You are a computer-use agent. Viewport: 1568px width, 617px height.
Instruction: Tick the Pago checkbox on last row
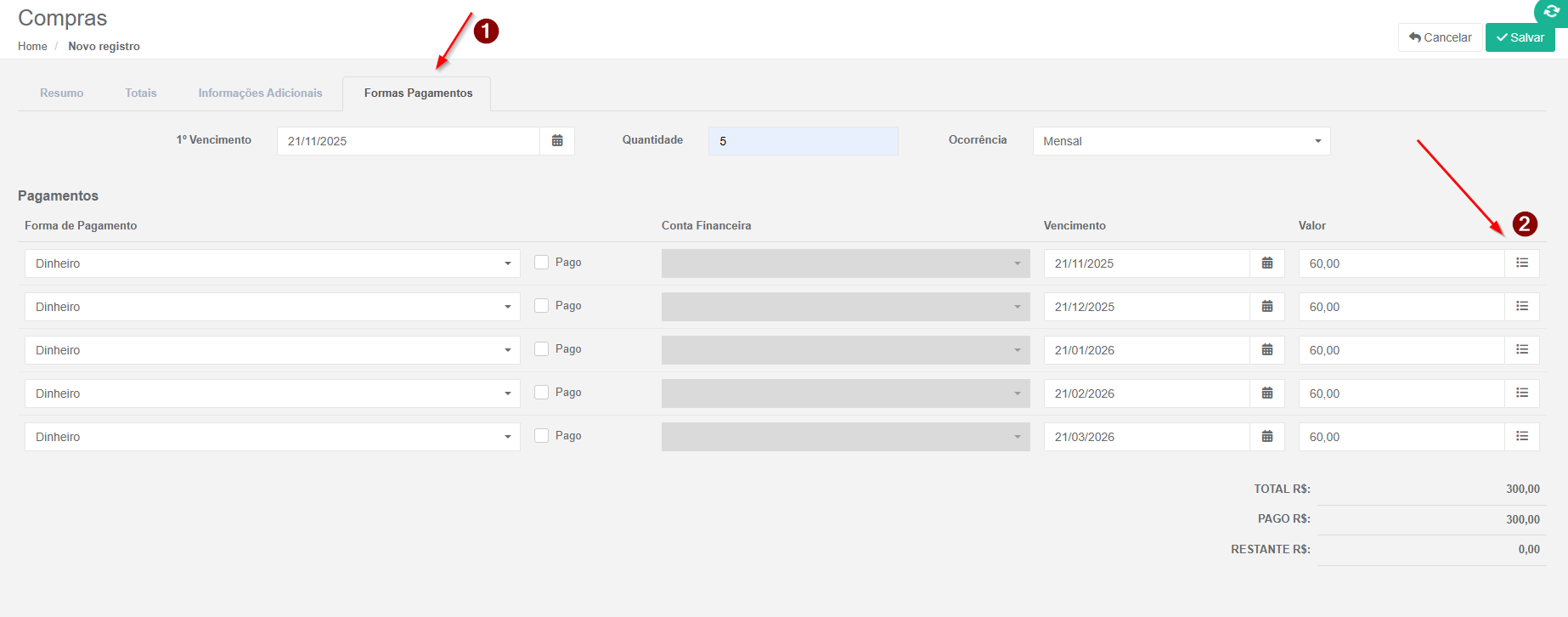tap(541, 436)
